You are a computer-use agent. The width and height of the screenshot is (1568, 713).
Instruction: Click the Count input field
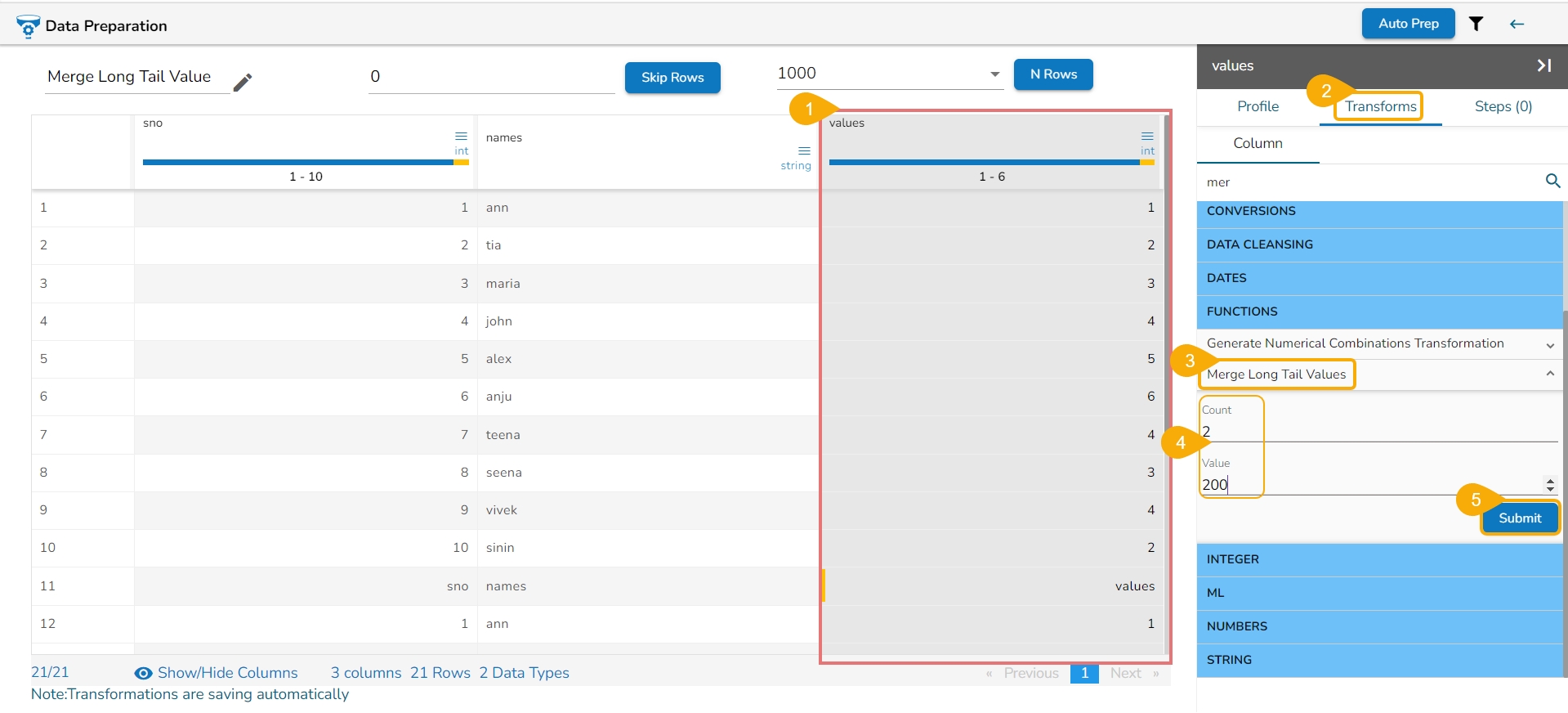[1378, 431]
